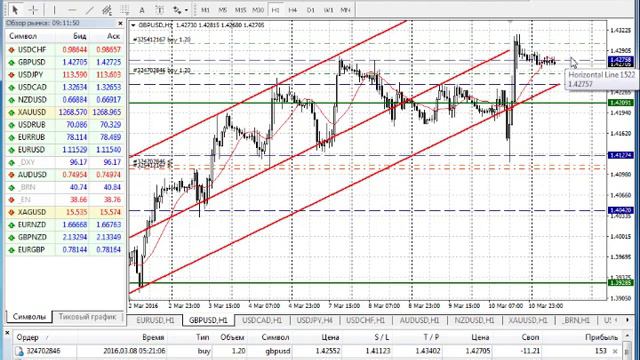Click the 1.42091 green price label
Screen dimensions: 640x360
point(621,103)
